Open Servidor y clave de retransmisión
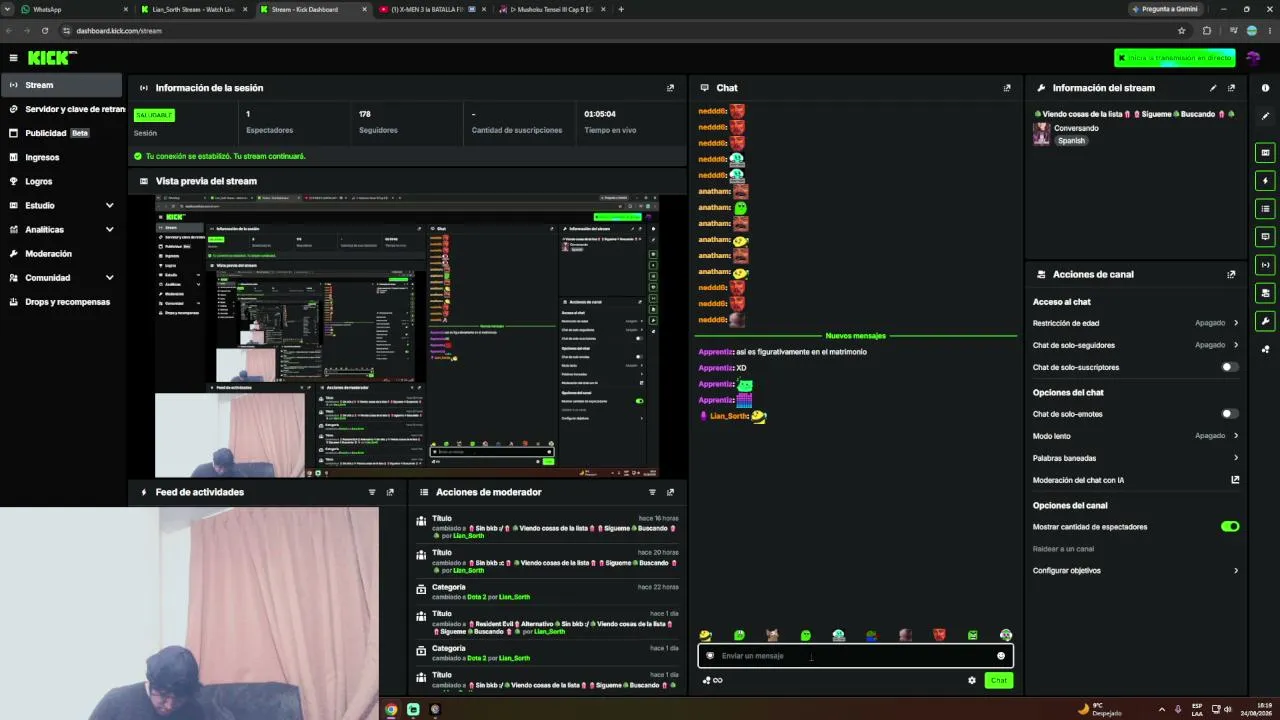Screen dimensions: 1280x720 tap(61, 109)
